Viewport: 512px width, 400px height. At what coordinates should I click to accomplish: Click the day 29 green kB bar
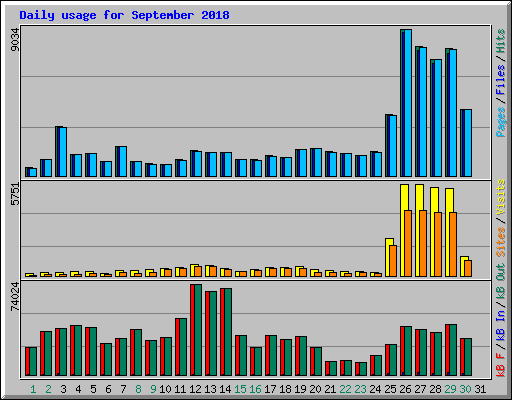pos(453,350)
